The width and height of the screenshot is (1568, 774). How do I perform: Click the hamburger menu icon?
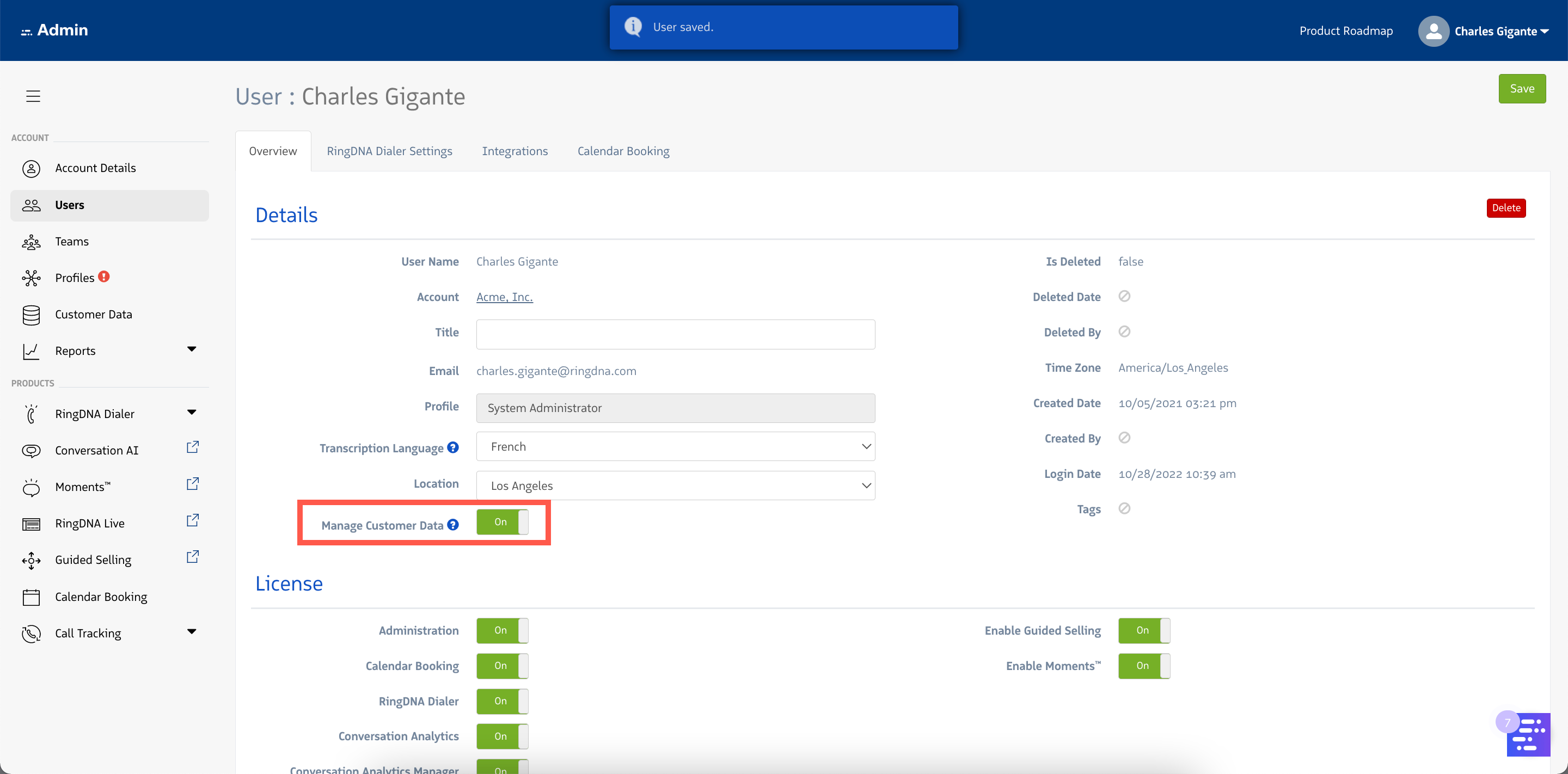click(33, 96)
